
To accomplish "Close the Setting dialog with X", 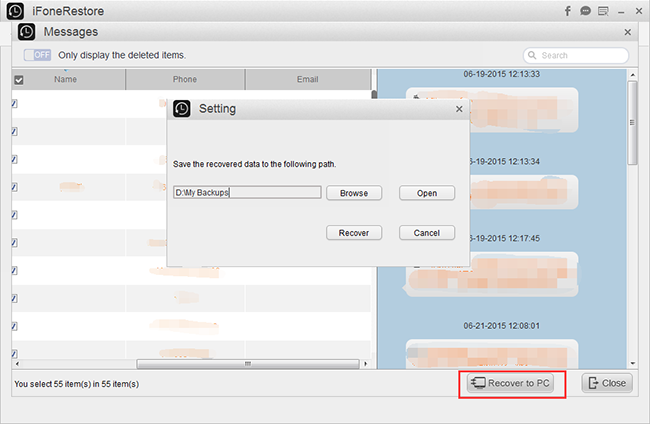I will point(459,109).
